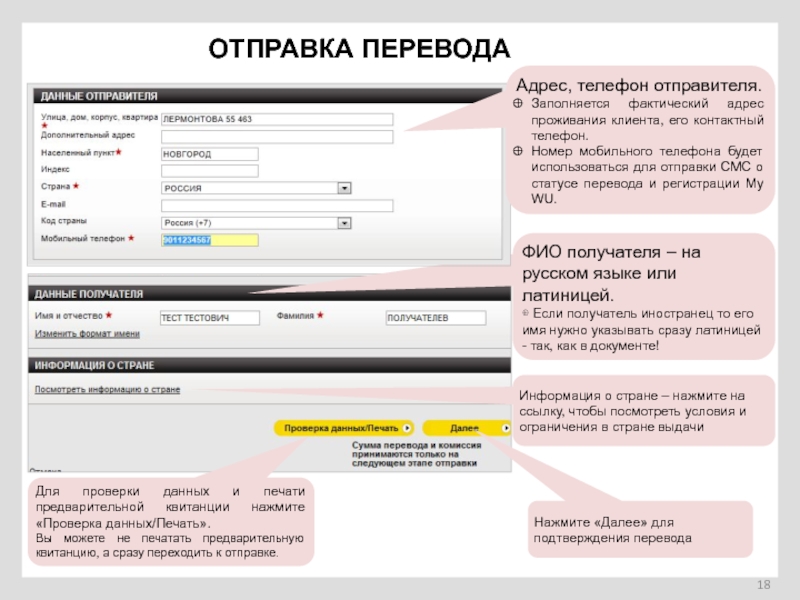
Task: Click the ДАННЫЕ ОТПРАВИТЕЛЯ section header
Action: [x=98, y=96]
